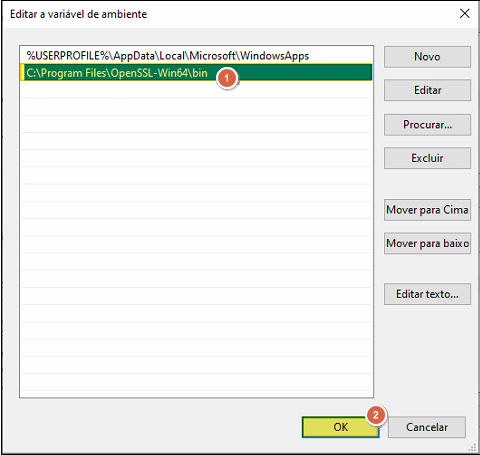Select the %USERPROFILE%\AppData\Local\Microsoft\WindowsApps entry
Viewport: 480px width, 455px height.
pos(196,56)
